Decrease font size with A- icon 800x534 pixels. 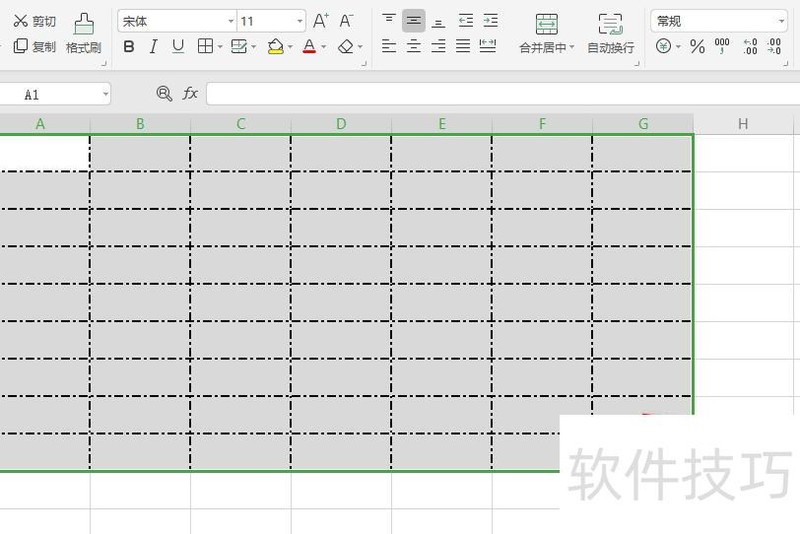point(346,21)
